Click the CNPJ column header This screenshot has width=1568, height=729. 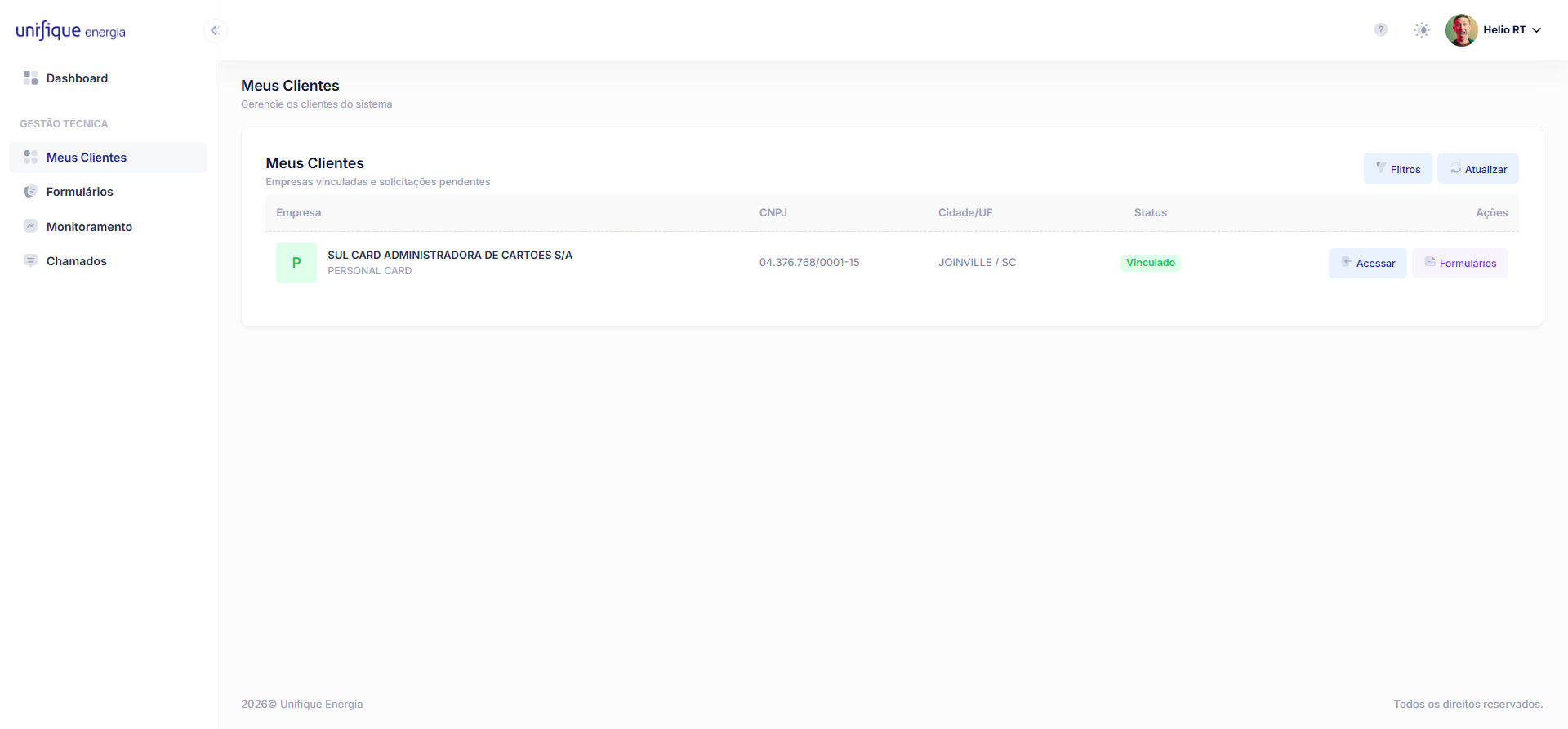pyautogui.click(x=773, y=213)
